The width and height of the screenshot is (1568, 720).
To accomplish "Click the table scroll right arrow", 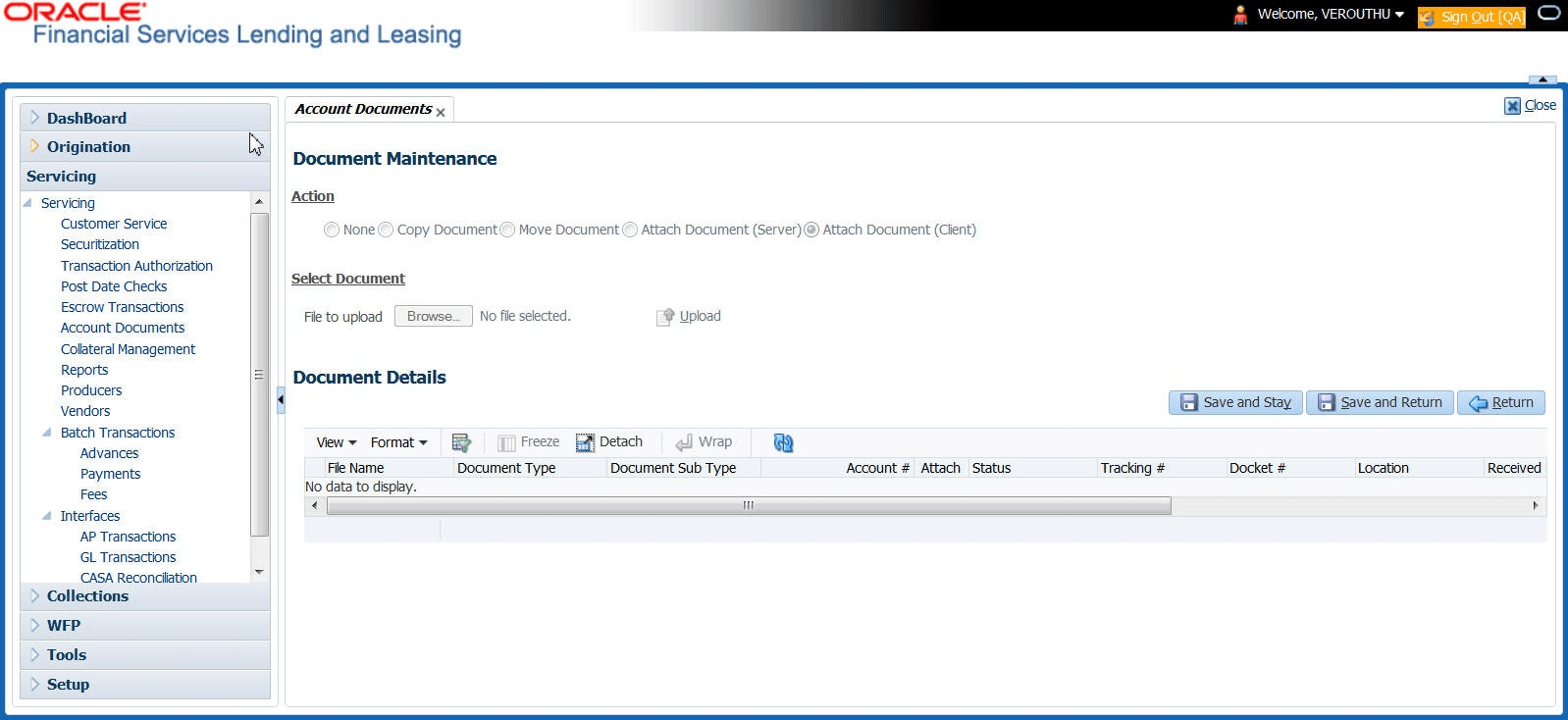I will [x=1536, y=505].
